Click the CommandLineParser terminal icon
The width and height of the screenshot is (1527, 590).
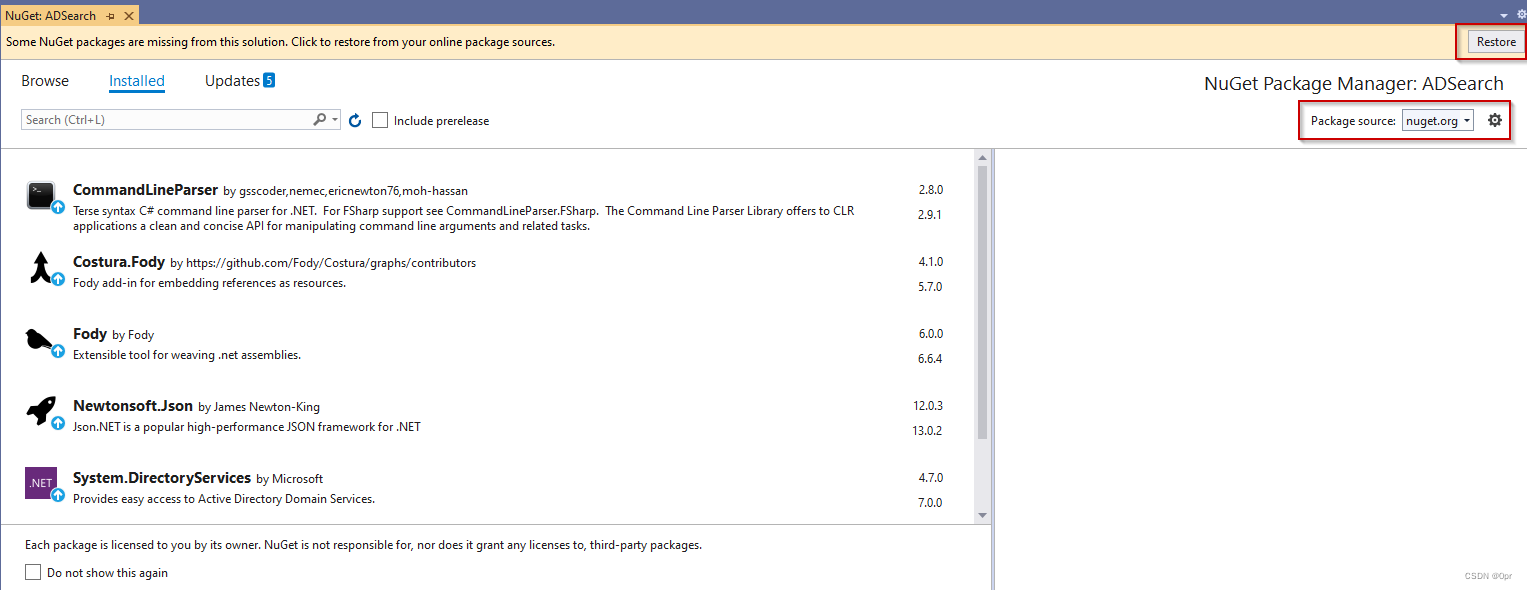[x=42, y=195]
